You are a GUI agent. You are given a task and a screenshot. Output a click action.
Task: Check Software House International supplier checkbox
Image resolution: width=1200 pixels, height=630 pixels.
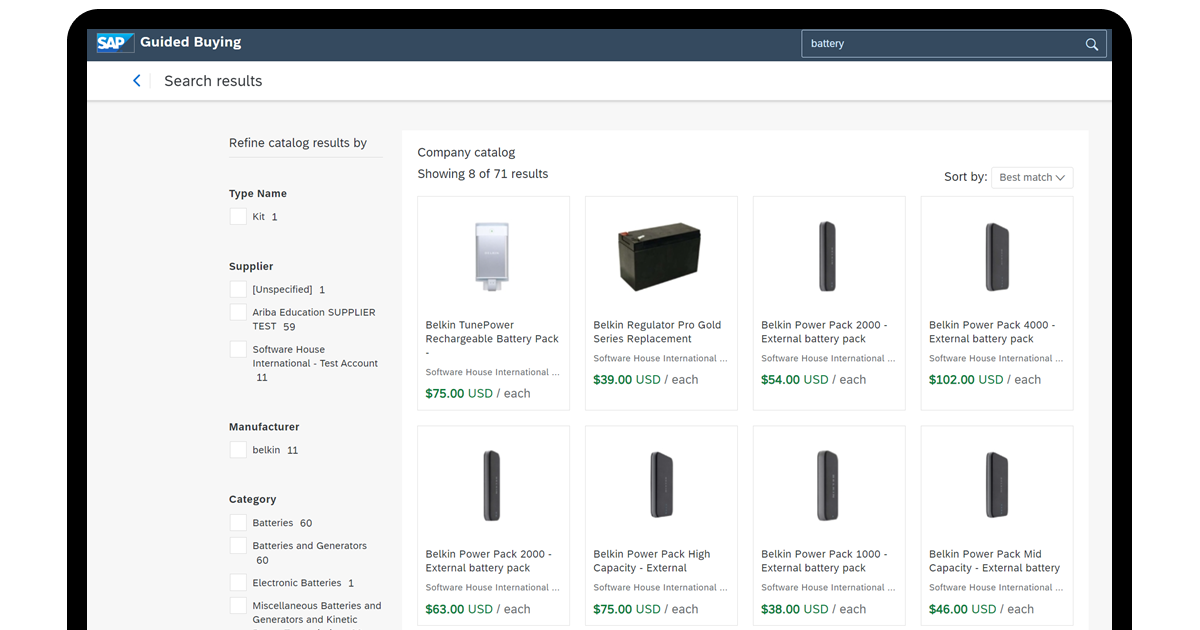(x=238, y=349)
